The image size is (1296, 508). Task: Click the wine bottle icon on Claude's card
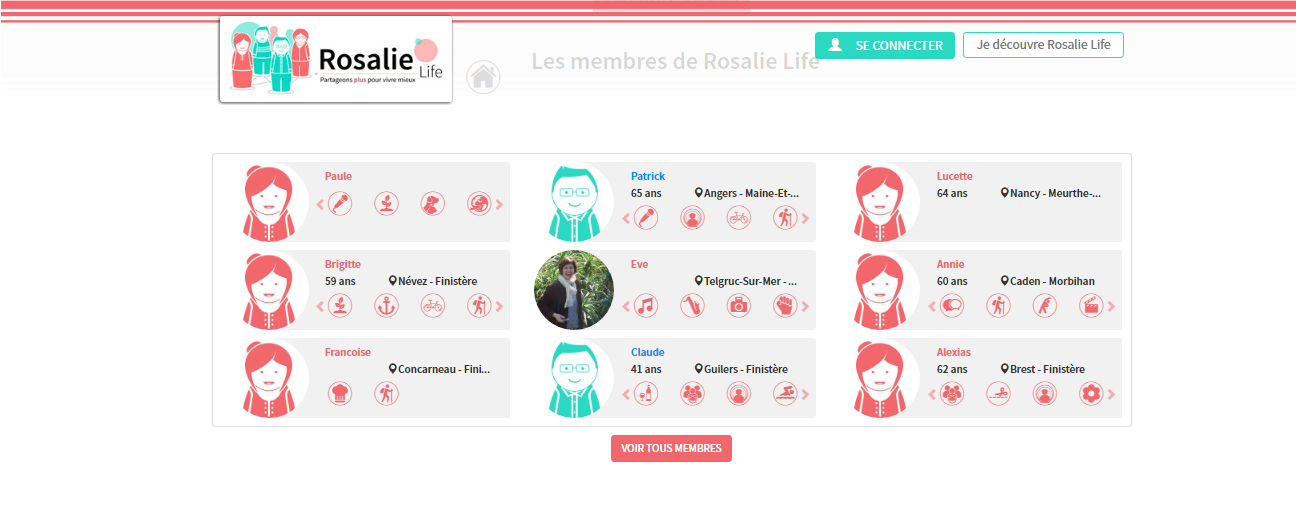(646, 394)
